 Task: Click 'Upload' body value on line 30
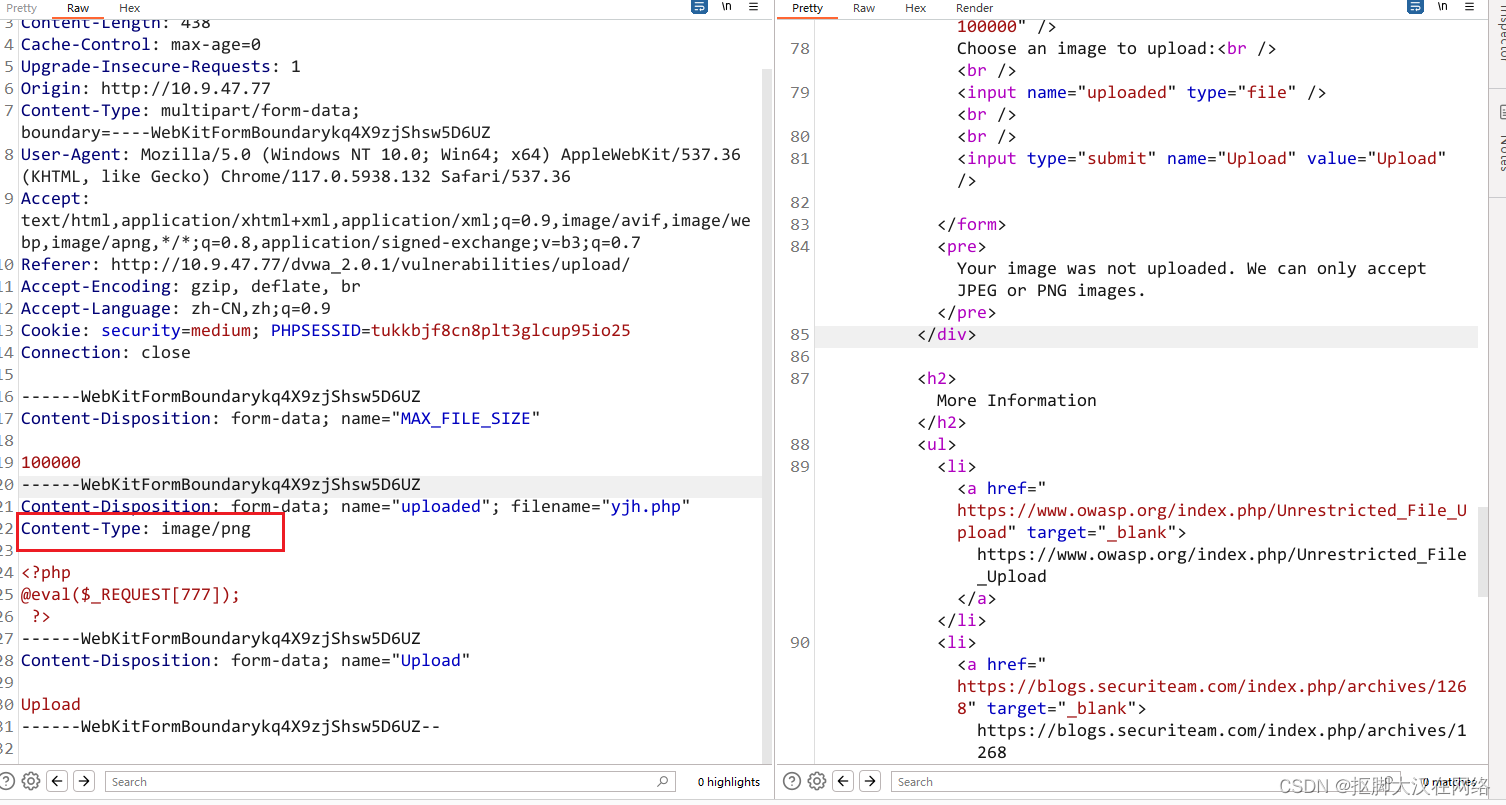point(51,704)
